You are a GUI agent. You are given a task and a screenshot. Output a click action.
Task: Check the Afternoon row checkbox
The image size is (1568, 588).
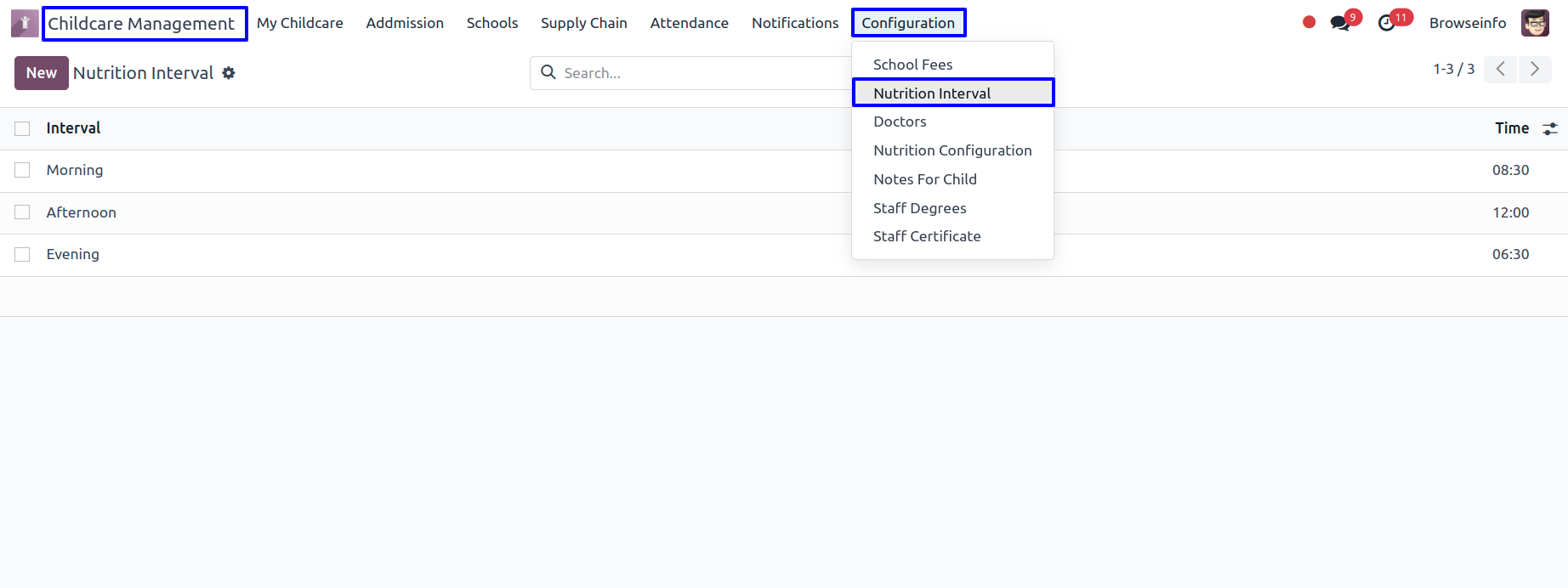click(x=22, y=212)
